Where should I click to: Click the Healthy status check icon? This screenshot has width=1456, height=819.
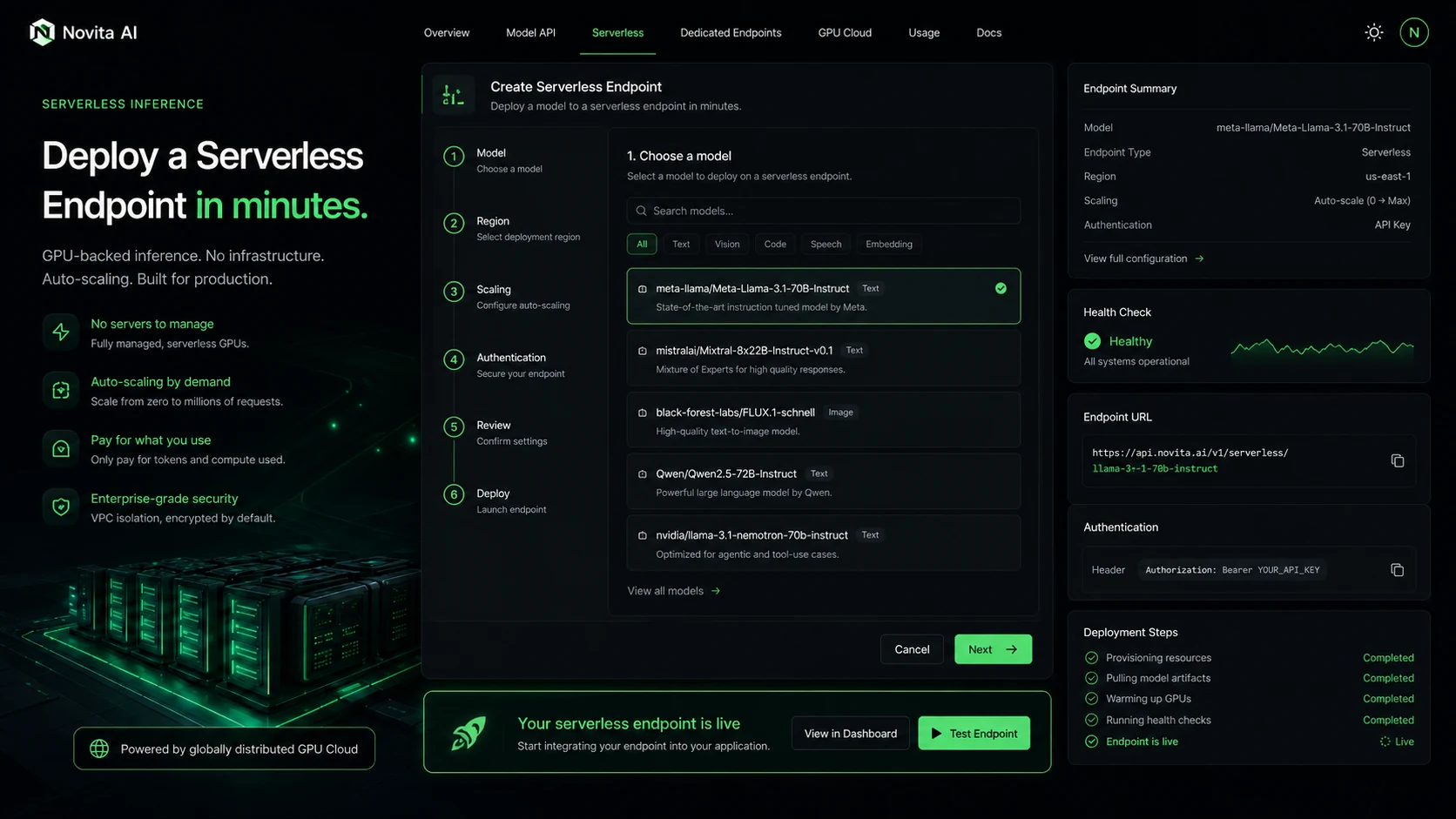(x=1092, y=341)
